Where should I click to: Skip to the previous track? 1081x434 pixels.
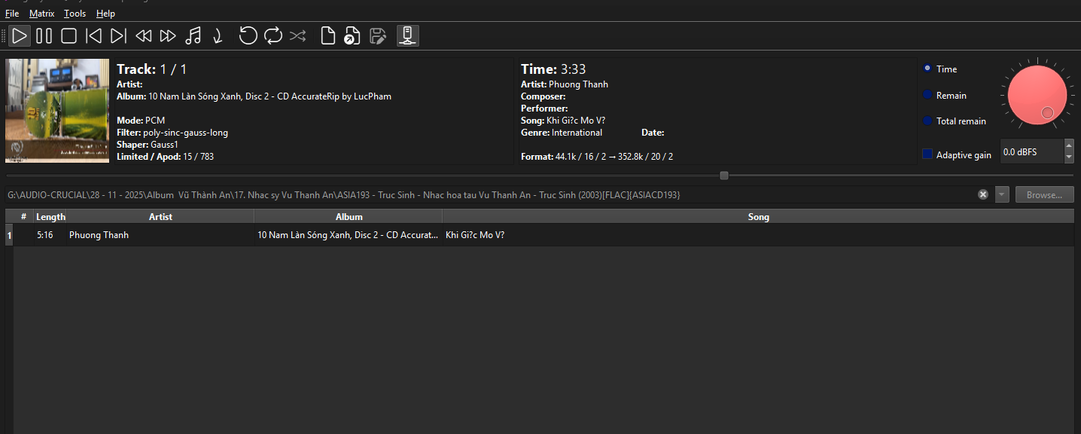click(94, 36)
